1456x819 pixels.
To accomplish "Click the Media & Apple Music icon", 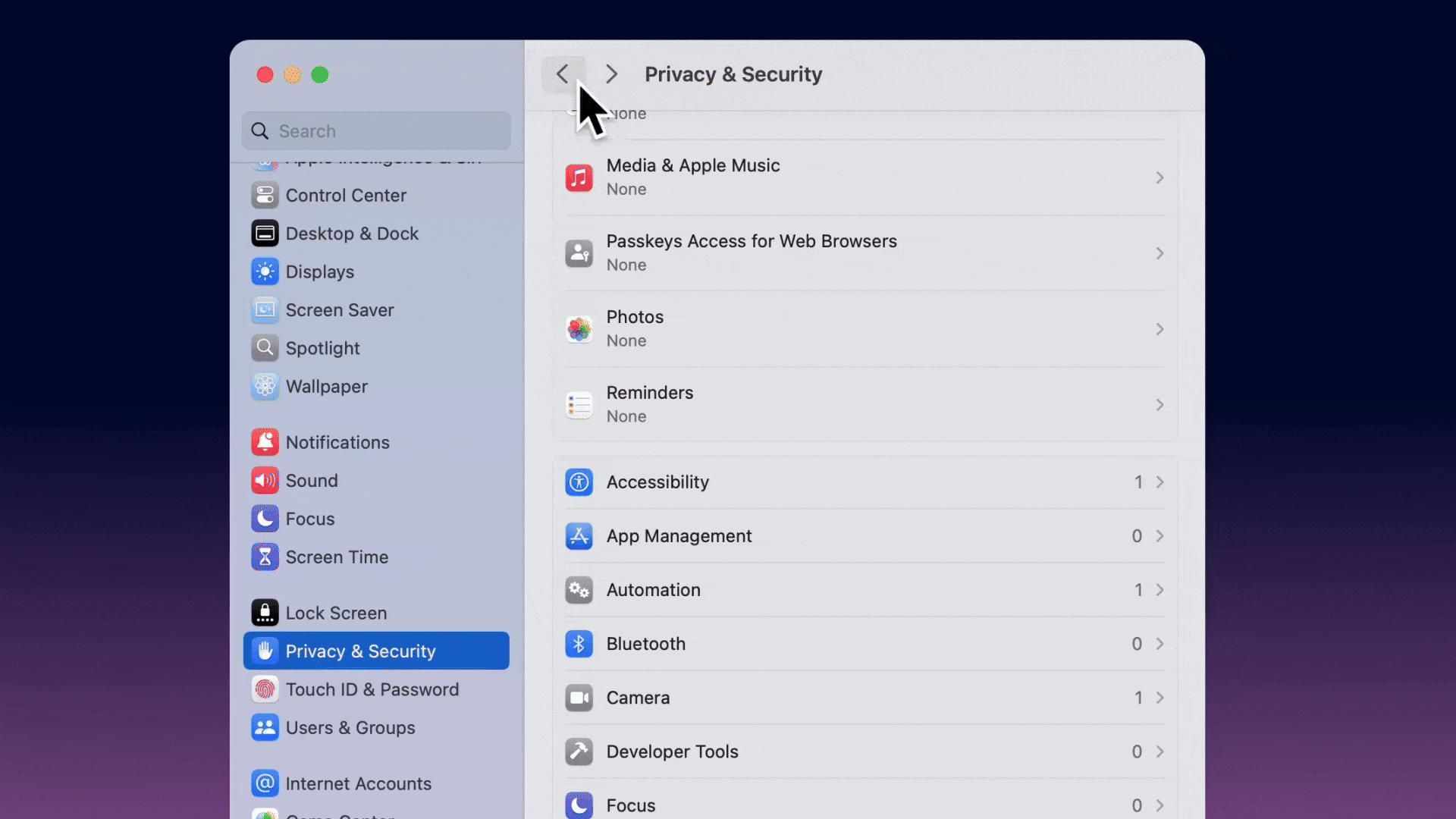I will (x=579, y=177).
